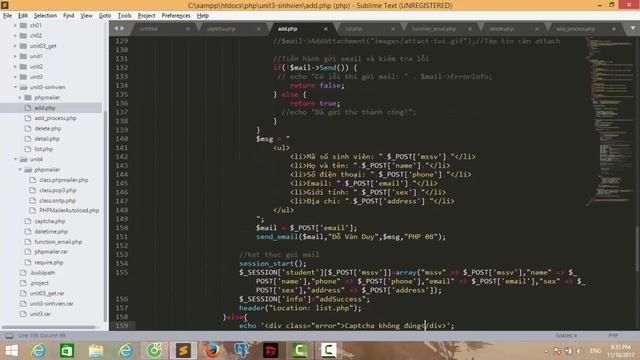Screen dimensions: 640x360
Task: Collapse phpmailer folder under unit4
Action: tap(20, 169)
